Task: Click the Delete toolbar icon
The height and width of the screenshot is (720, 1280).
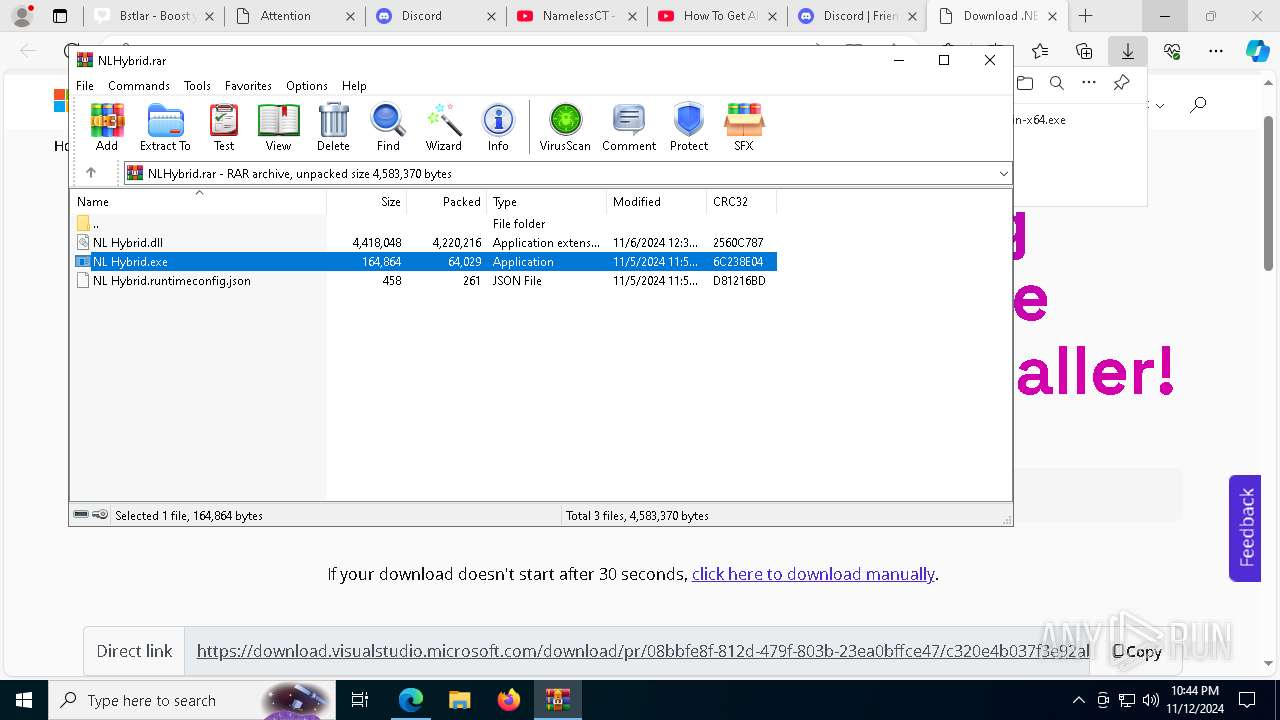Action: tap(333, 127)
